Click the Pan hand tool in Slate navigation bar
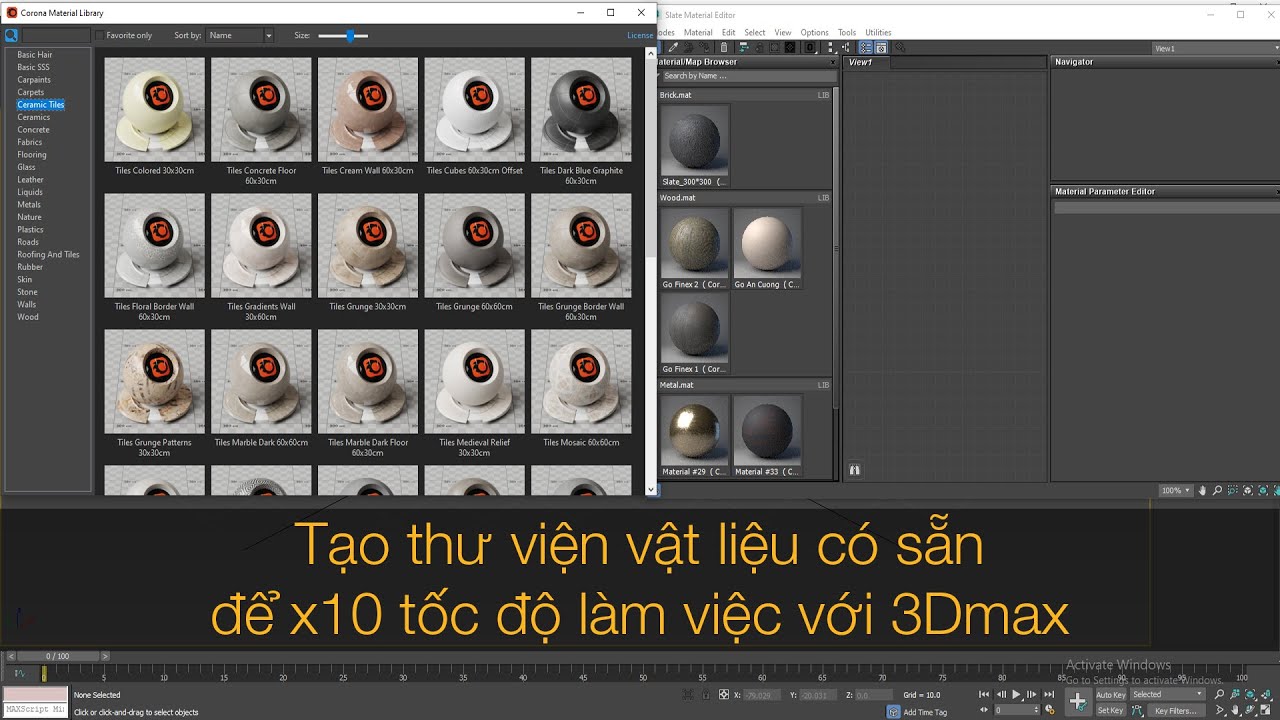 coord(1203,491)
